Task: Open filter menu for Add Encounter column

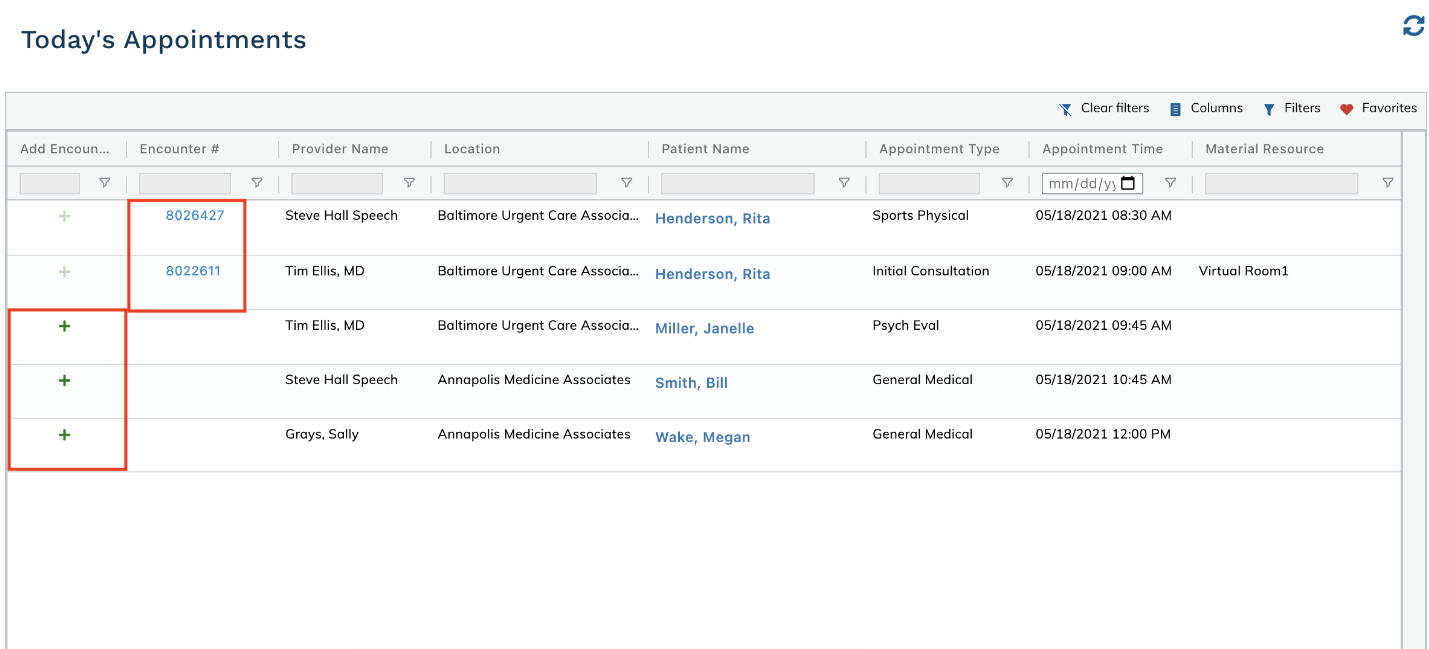Action: [105, 183]
